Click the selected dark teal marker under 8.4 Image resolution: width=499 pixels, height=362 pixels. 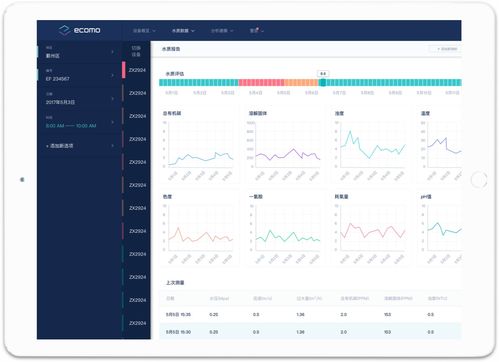322,82
